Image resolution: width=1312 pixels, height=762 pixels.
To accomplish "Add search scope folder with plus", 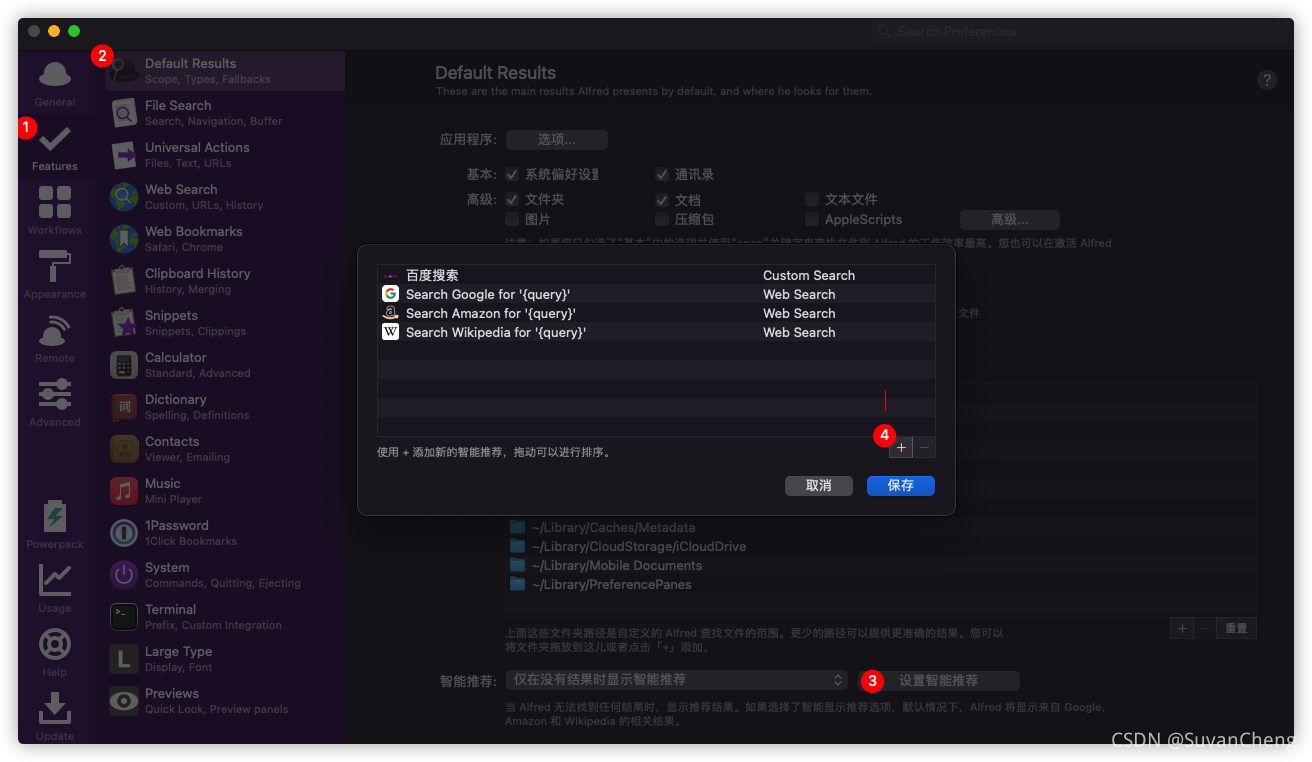I will coord(1183,628).
